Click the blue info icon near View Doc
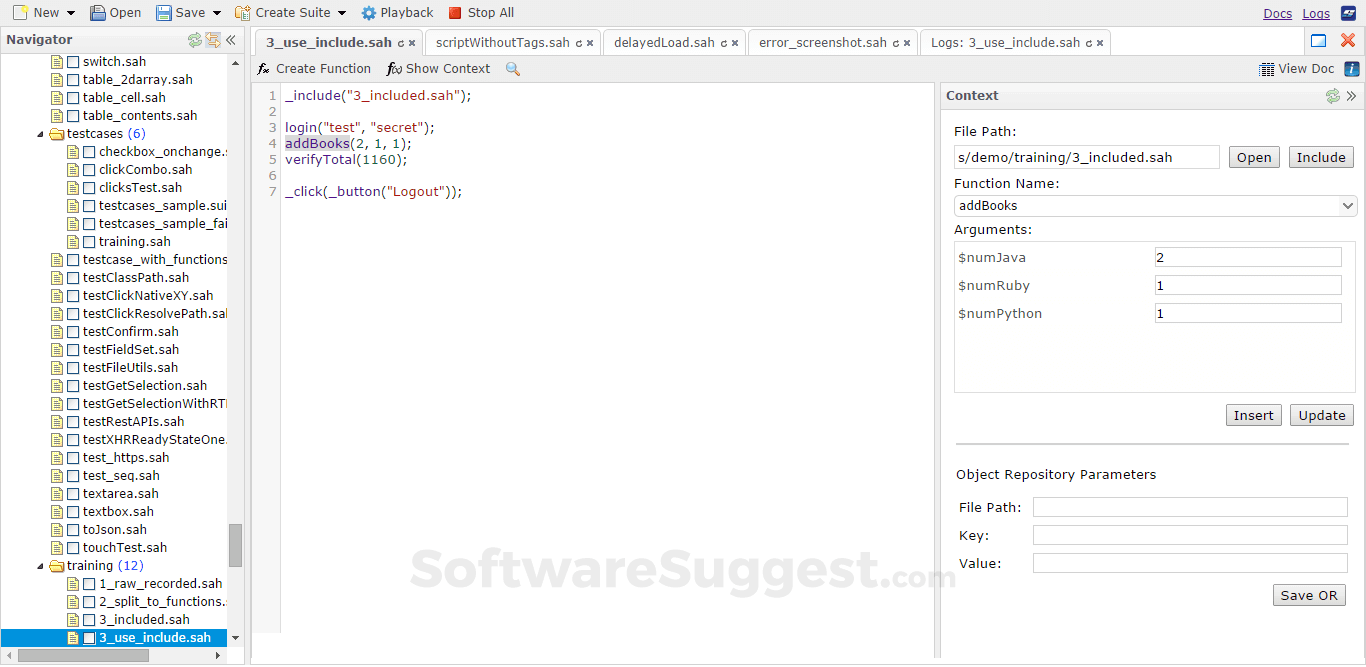The image size is (1366, 667). tap(1351, 69)
